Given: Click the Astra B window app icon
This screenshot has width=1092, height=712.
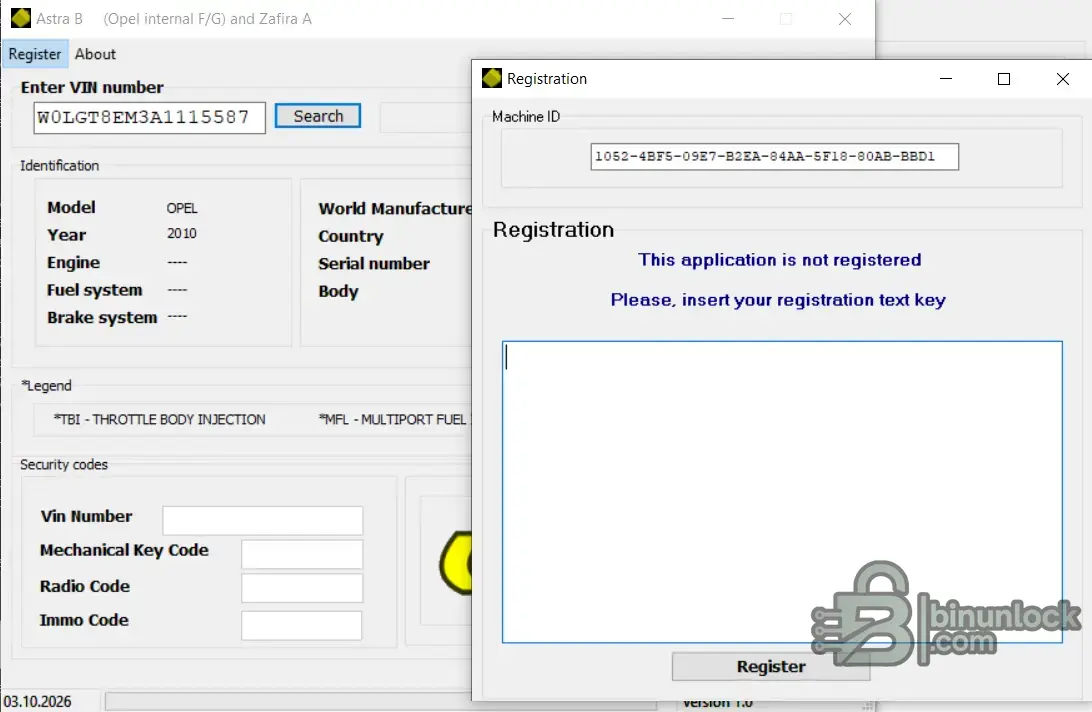Looking at the screenshot, I should click(x=21, y=18).
